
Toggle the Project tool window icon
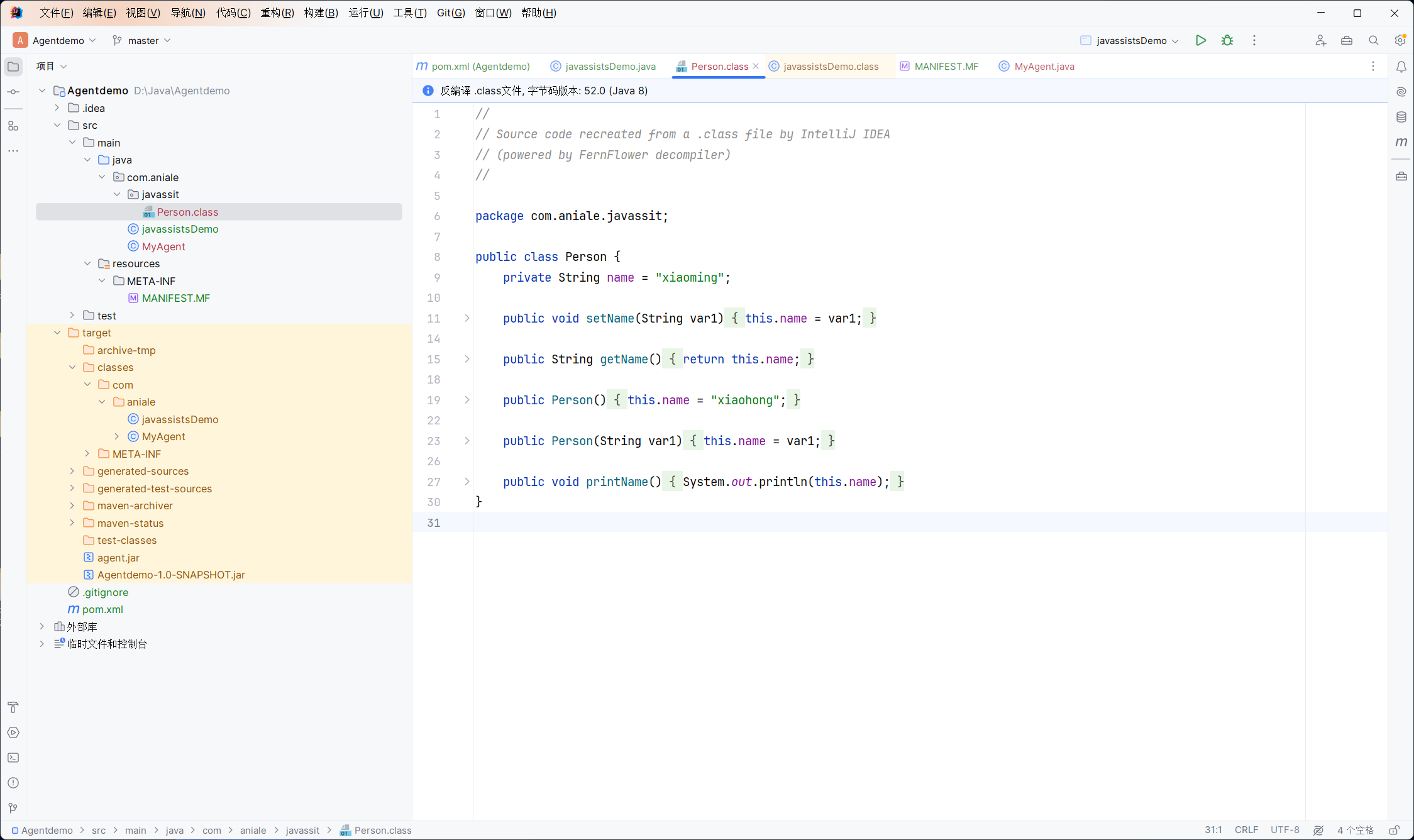[x=13, y=67]
